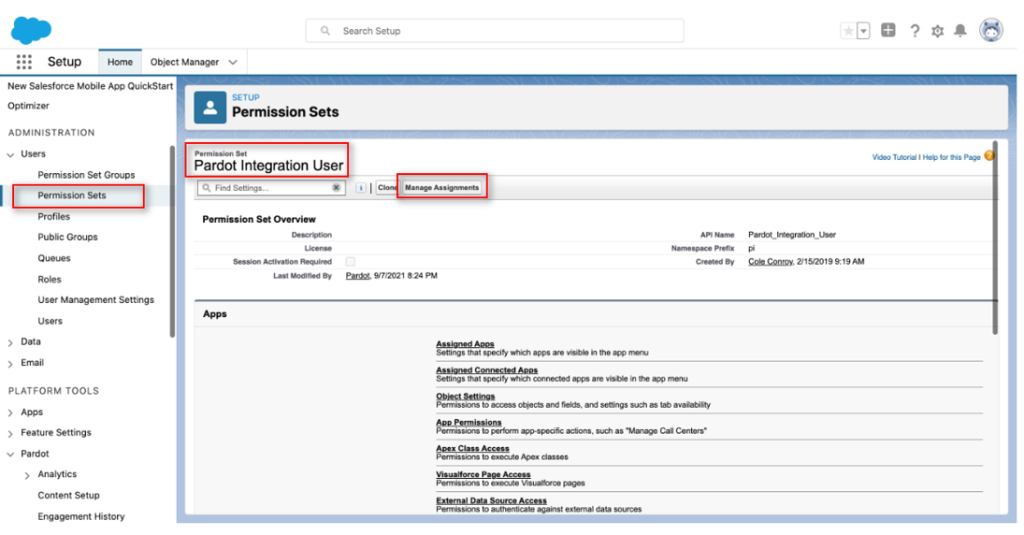Toggle Session Activation Required checkbox
This screenshot has width=1024, height=535.
click(350, 261)
